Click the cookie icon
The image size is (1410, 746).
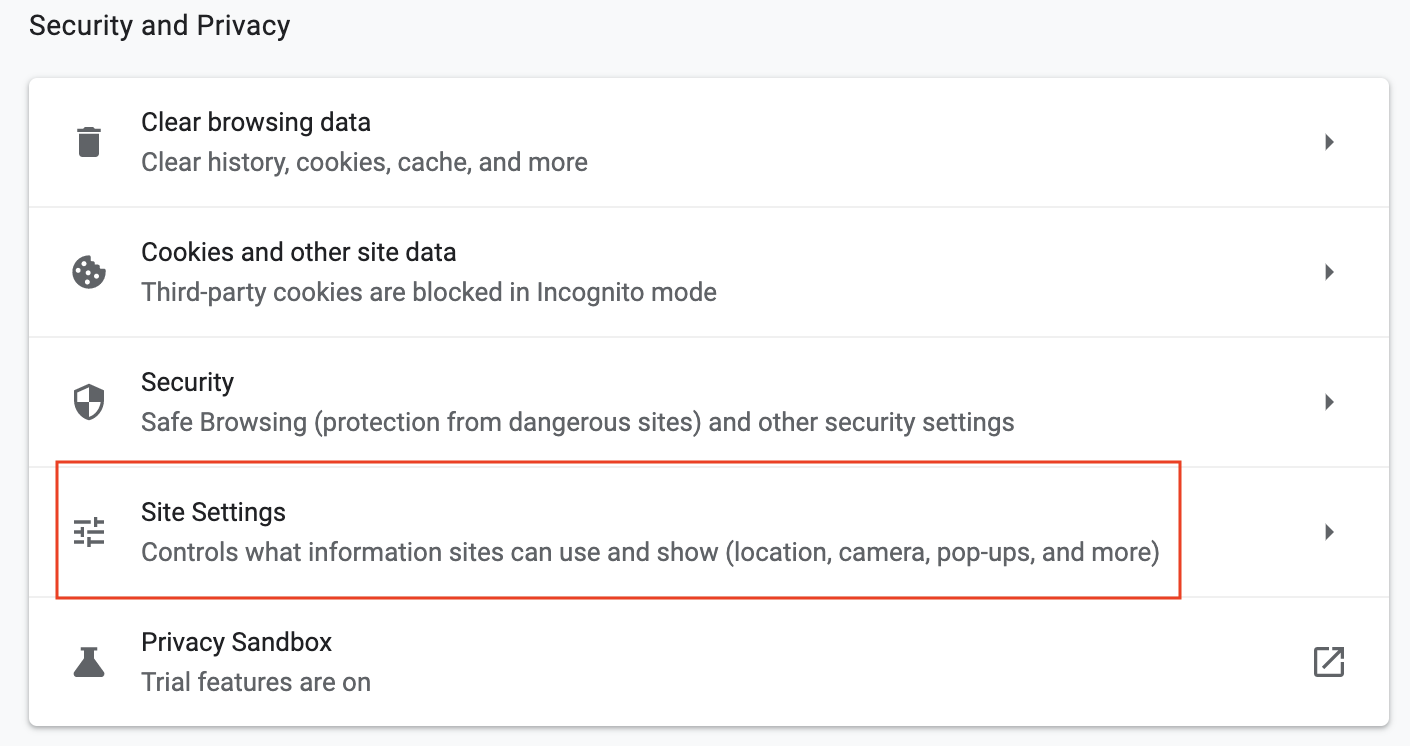pos(89,272)
